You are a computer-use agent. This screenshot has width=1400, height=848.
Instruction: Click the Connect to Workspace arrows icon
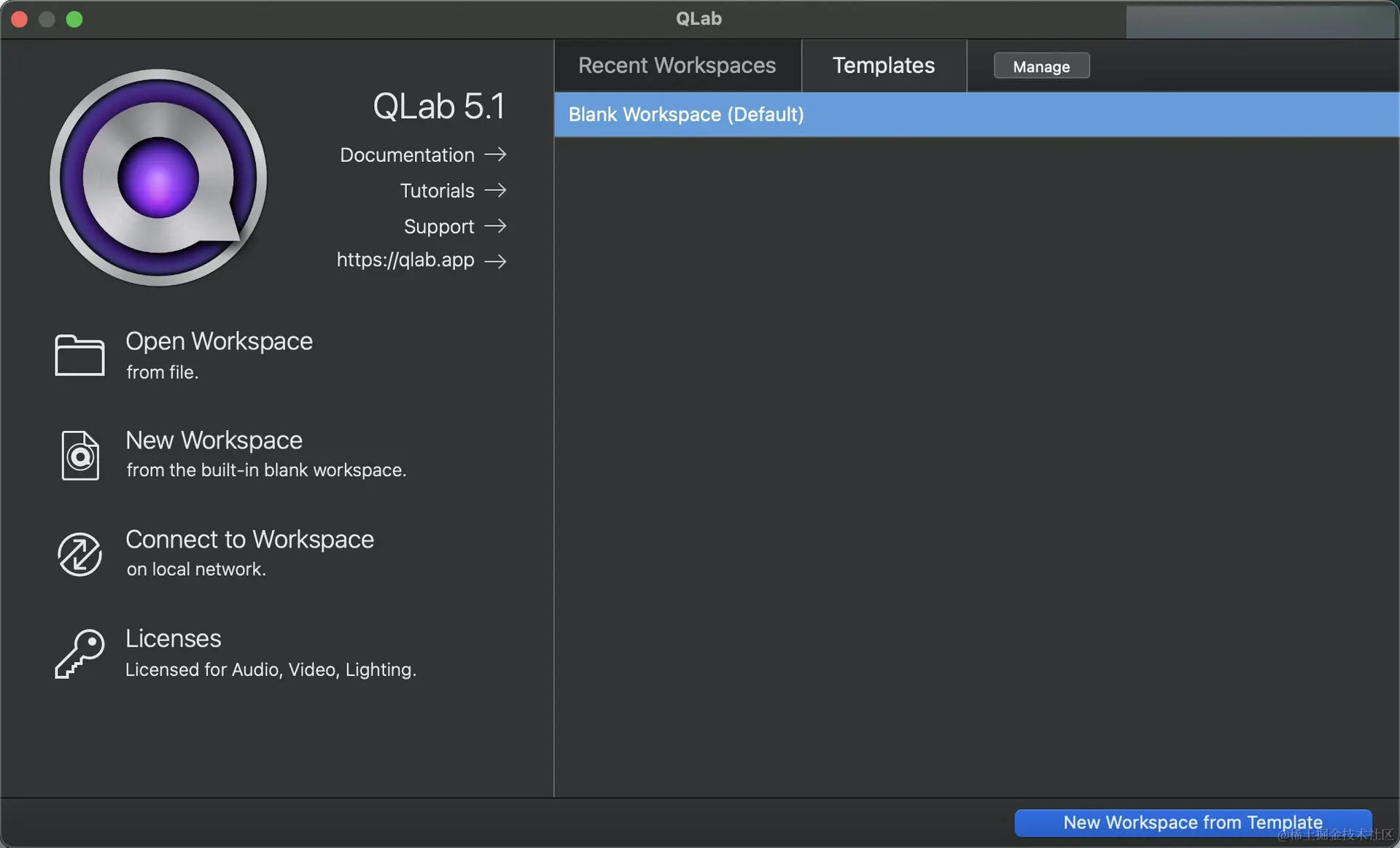[x=79, y=554]
